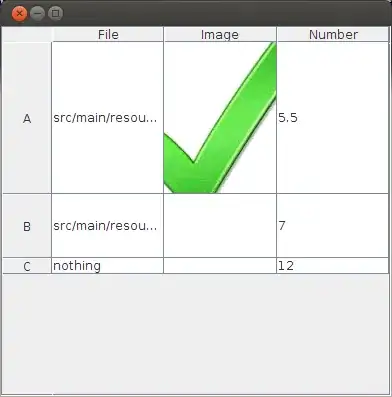392x397 pixels.
Task: Select the empty Image cell in row B
Action: [x=220, y=226]
